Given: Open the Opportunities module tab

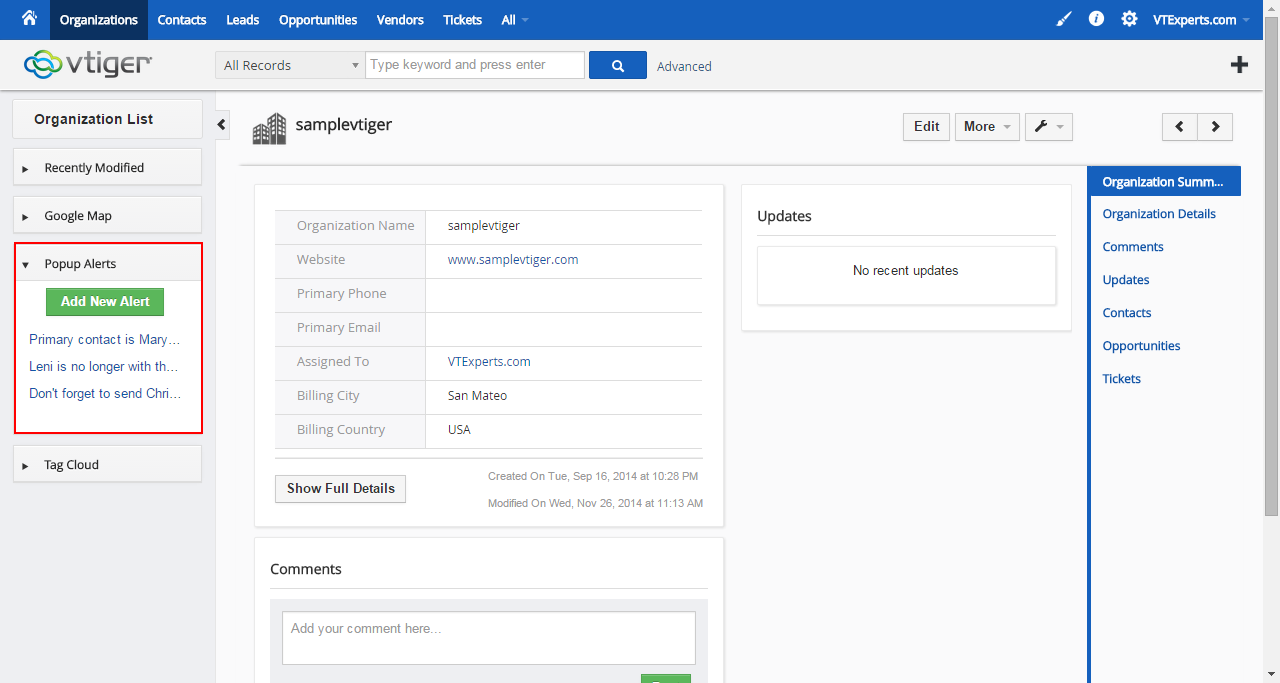Looking at the screenshot, I should [x=318, y=20].
